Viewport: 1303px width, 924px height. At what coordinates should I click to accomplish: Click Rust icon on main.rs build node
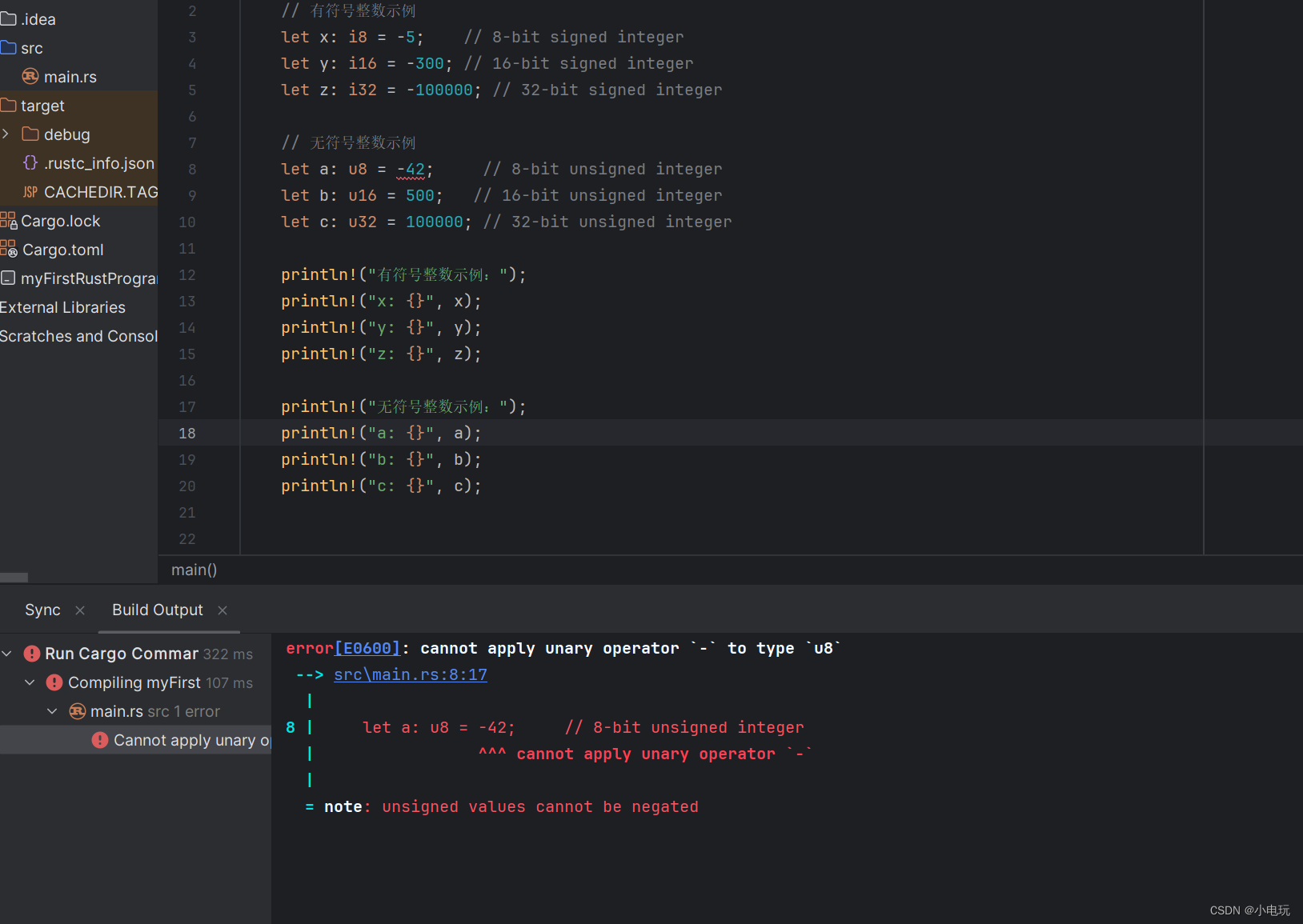78,711
